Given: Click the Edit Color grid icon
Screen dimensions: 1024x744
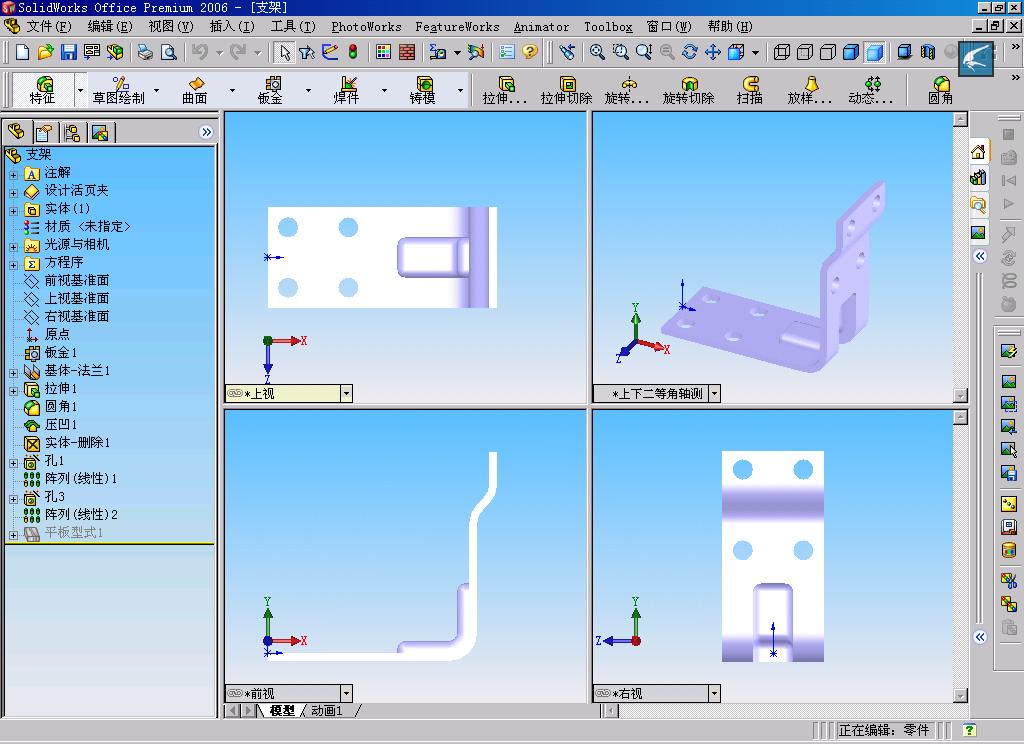Looking at the screenshot, I should click(x=383, y=52).
